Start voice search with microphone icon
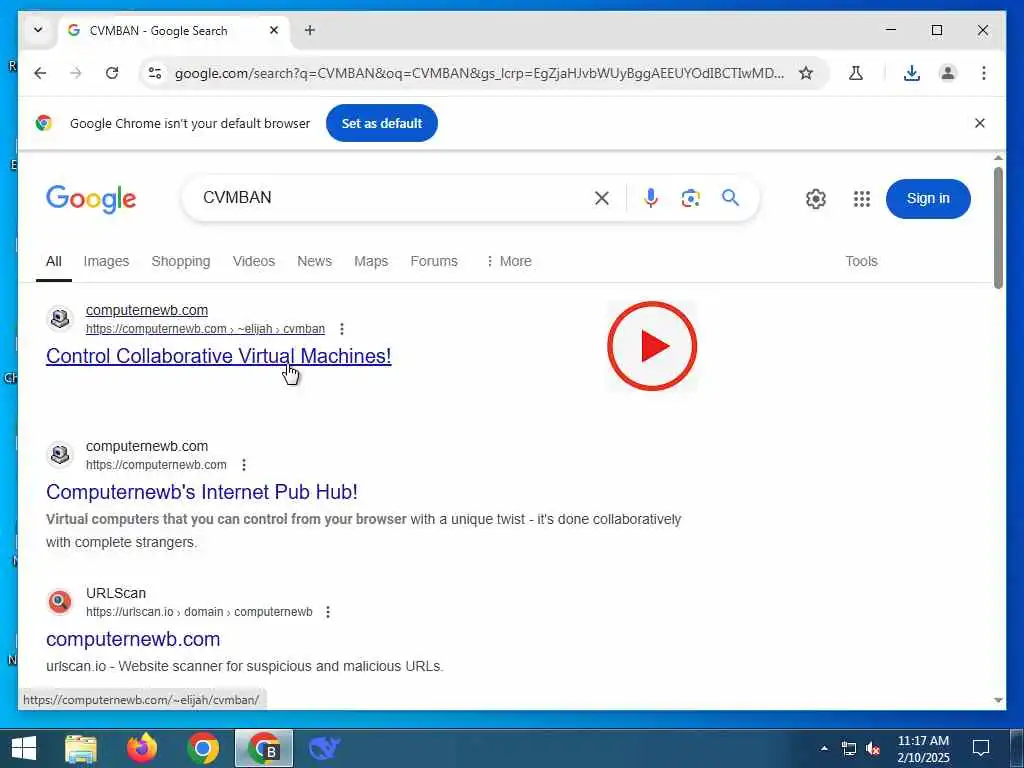The image size is (1024, 768). (x=650, y=198)
